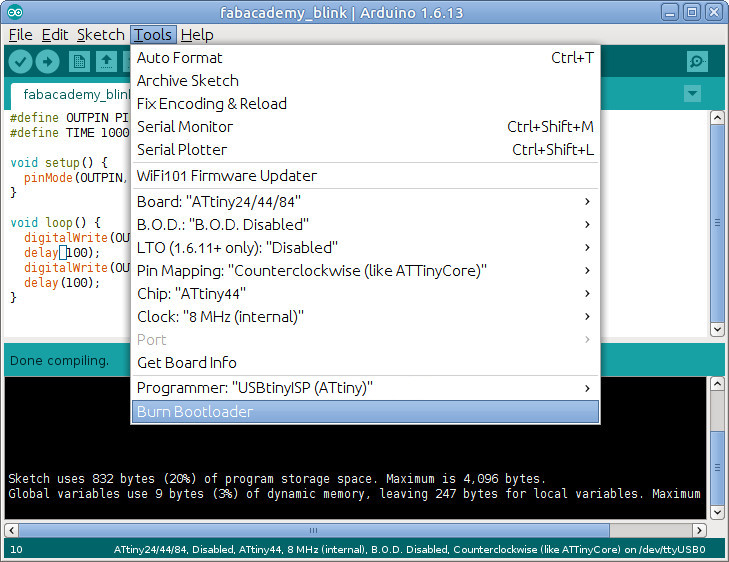
Task: Click console scrollbar down arrow
Action: (x=717, y=512)
